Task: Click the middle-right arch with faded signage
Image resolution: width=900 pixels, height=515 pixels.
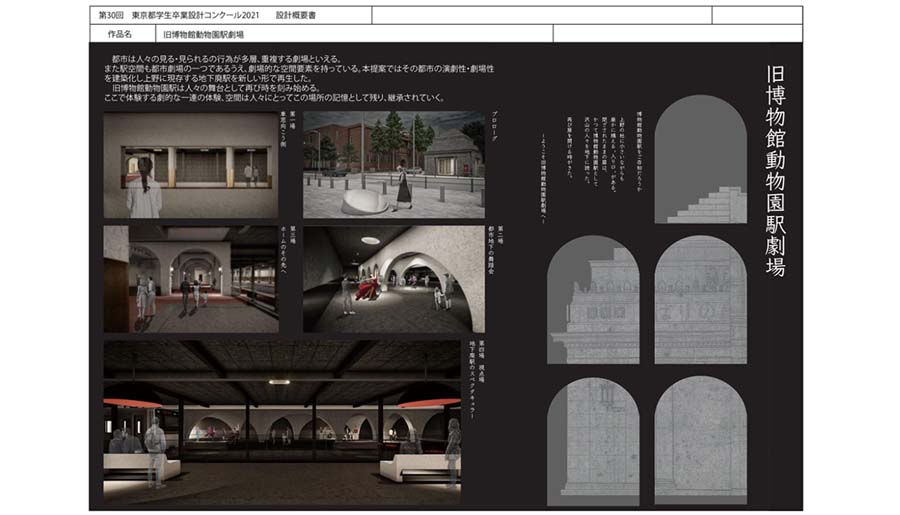Action: pyautogui.click(x=700, y=300)
